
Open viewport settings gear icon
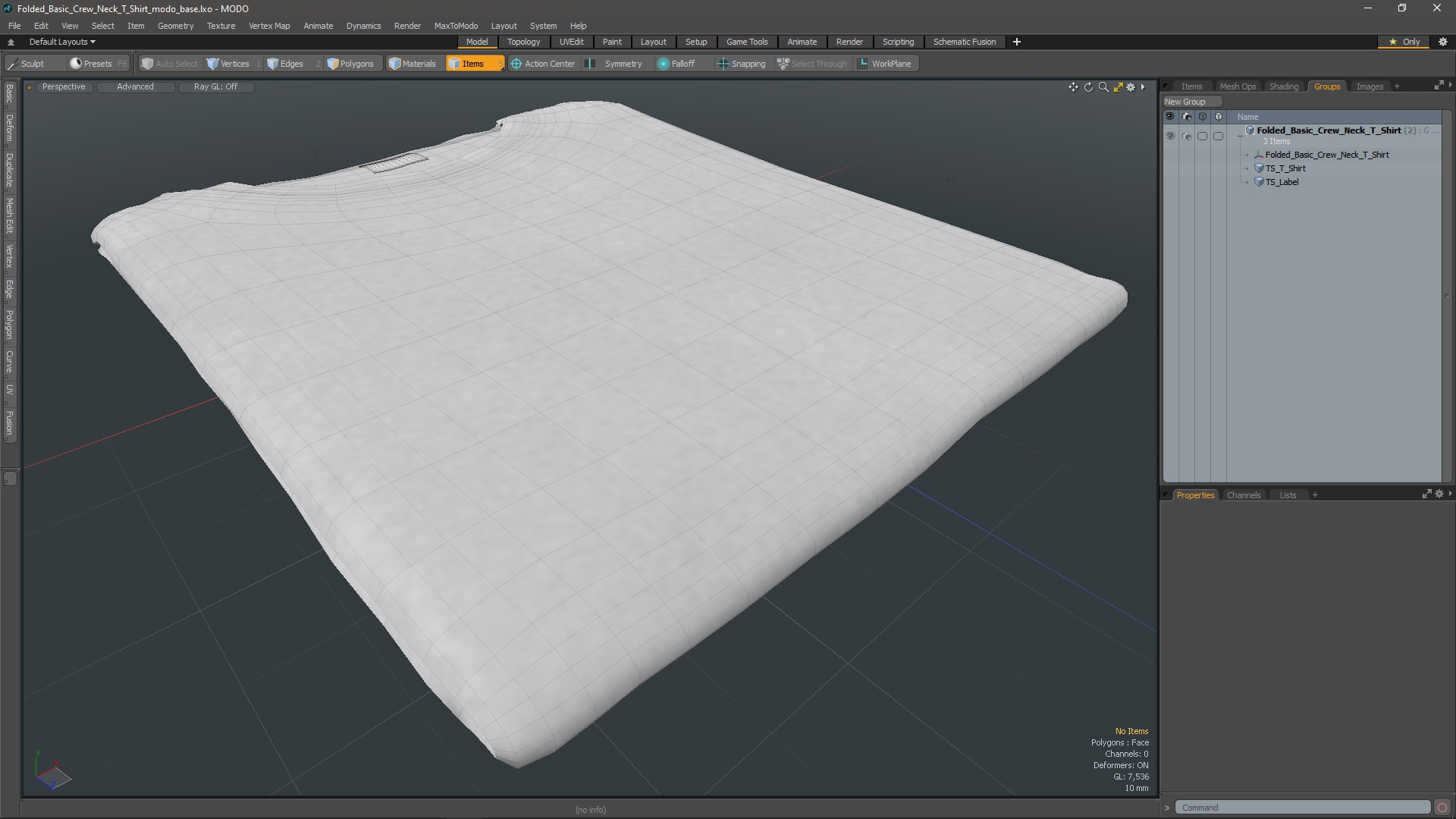[1131, 87]
